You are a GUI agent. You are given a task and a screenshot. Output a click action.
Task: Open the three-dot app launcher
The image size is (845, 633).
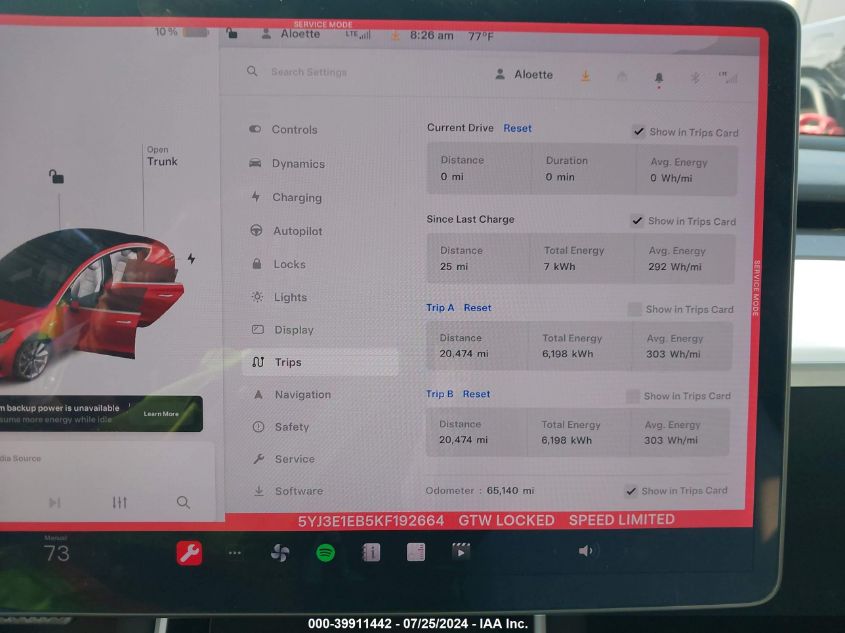click(x=235, y=552)
